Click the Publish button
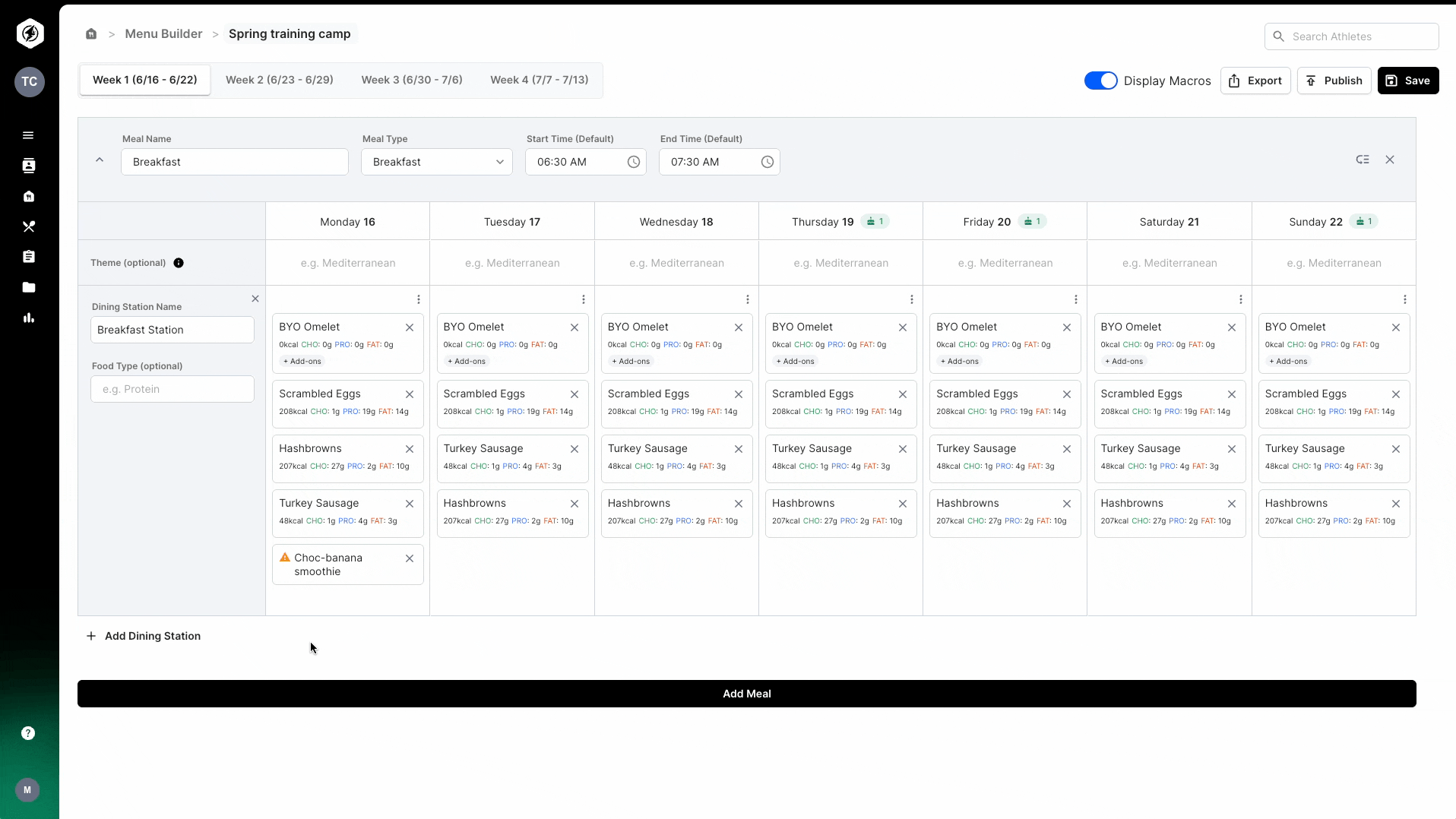1456x819 pixels. [1334, 81]
